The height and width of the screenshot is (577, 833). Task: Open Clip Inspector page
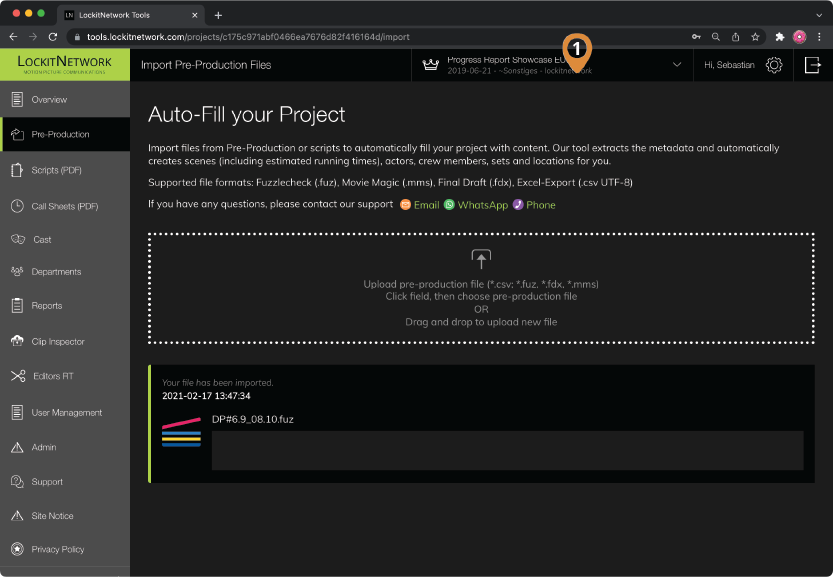tap(65, 342)
